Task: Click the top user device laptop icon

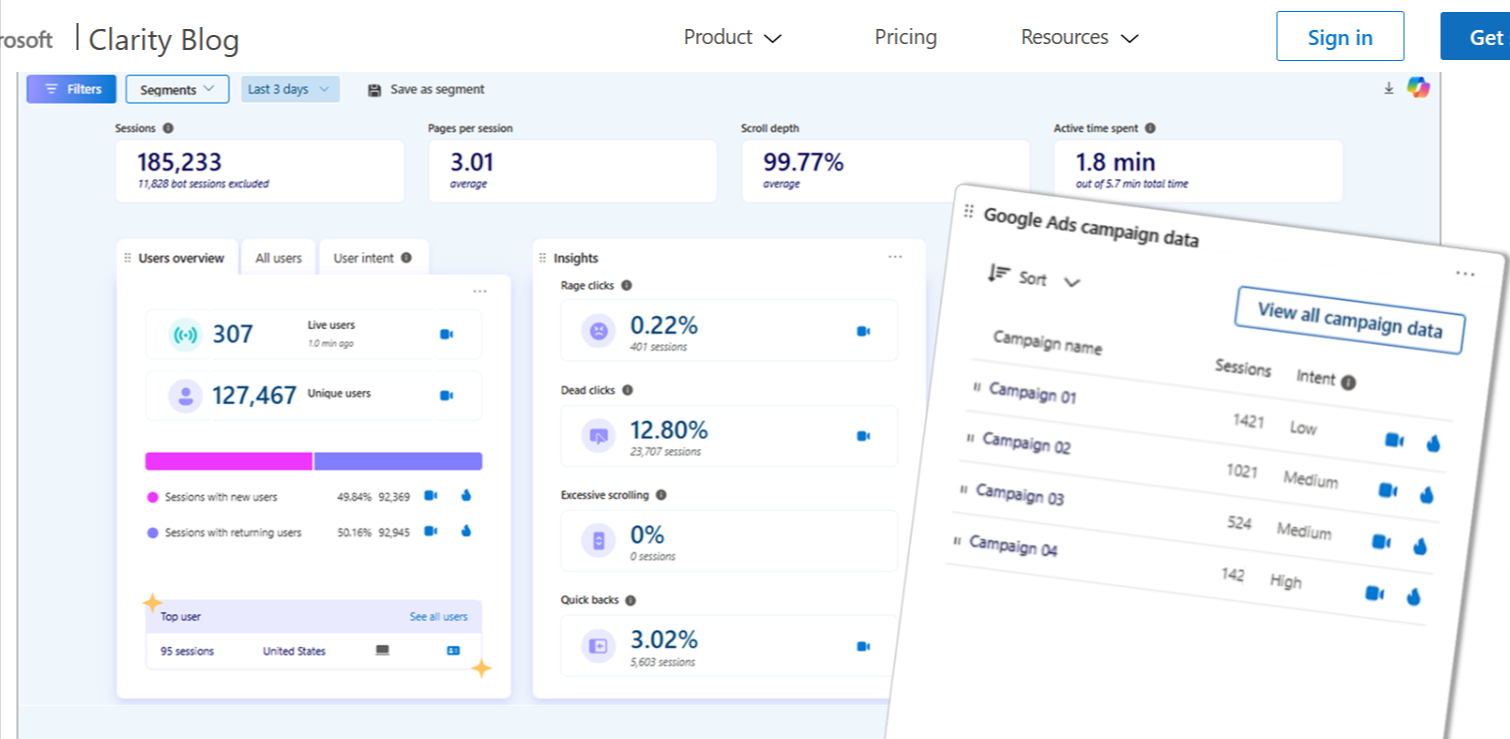Action: pyautogui.click(x=382, y=651)
